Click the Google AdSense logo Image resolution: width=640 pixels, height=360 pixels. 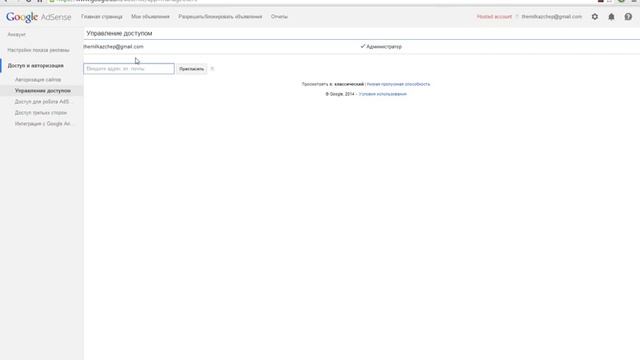click(38, 17)
